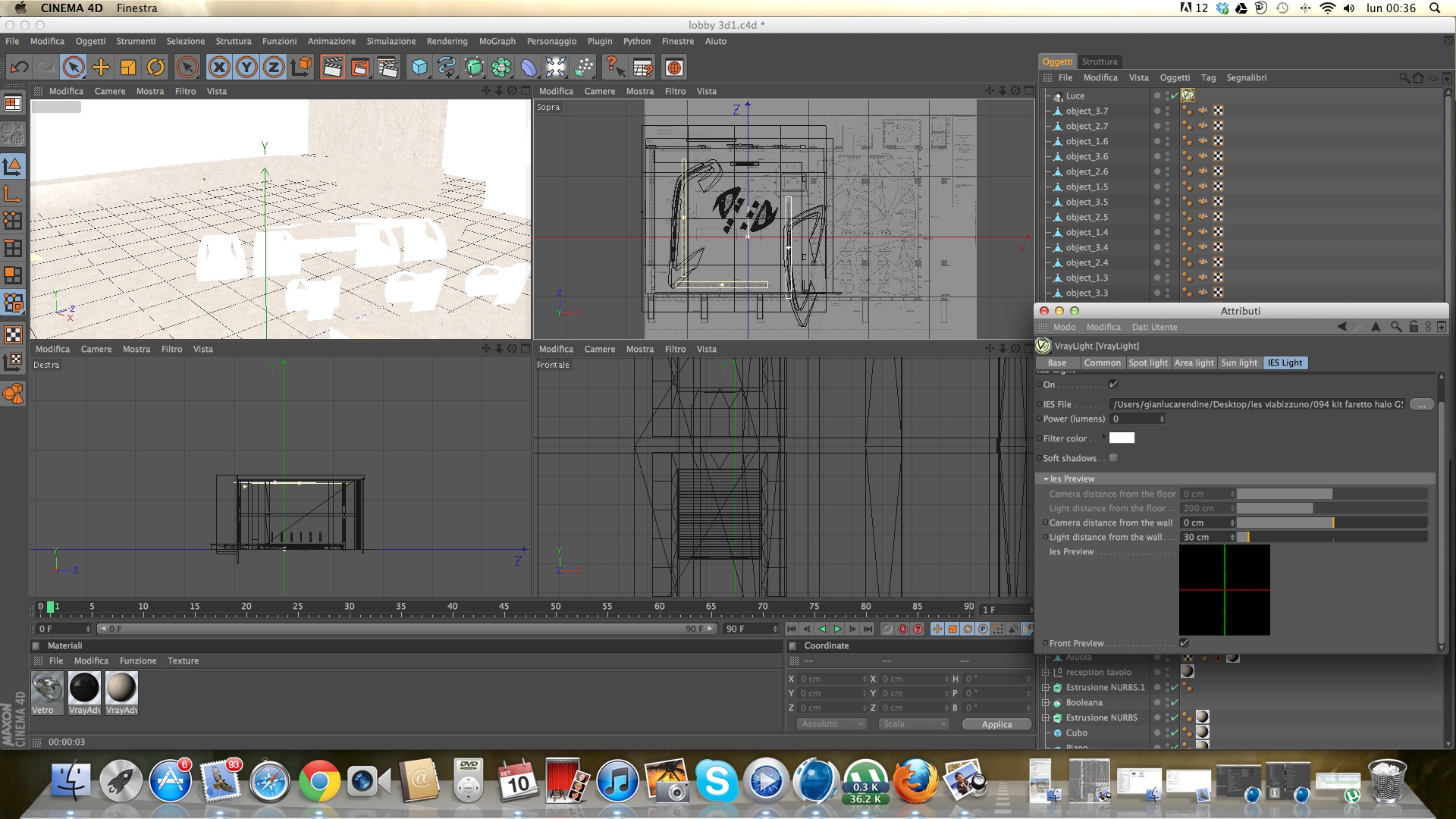The width and height of the screenshot is (1456, 819).
Task: Click the play forward button in timeline
Action: point(837,629)
